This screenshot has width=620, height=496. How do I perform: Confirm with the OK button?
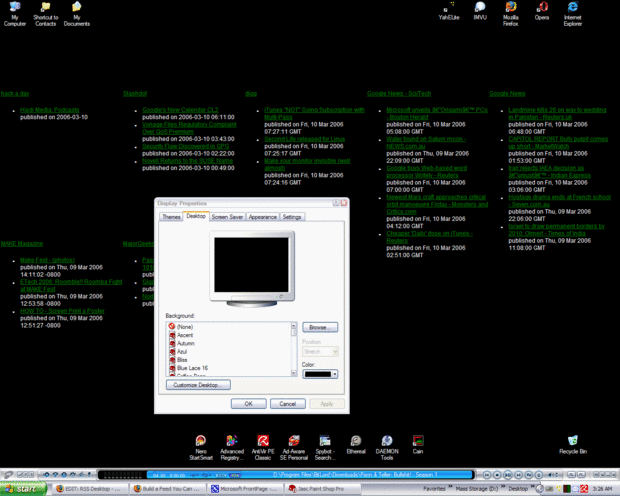click(248, 404)
